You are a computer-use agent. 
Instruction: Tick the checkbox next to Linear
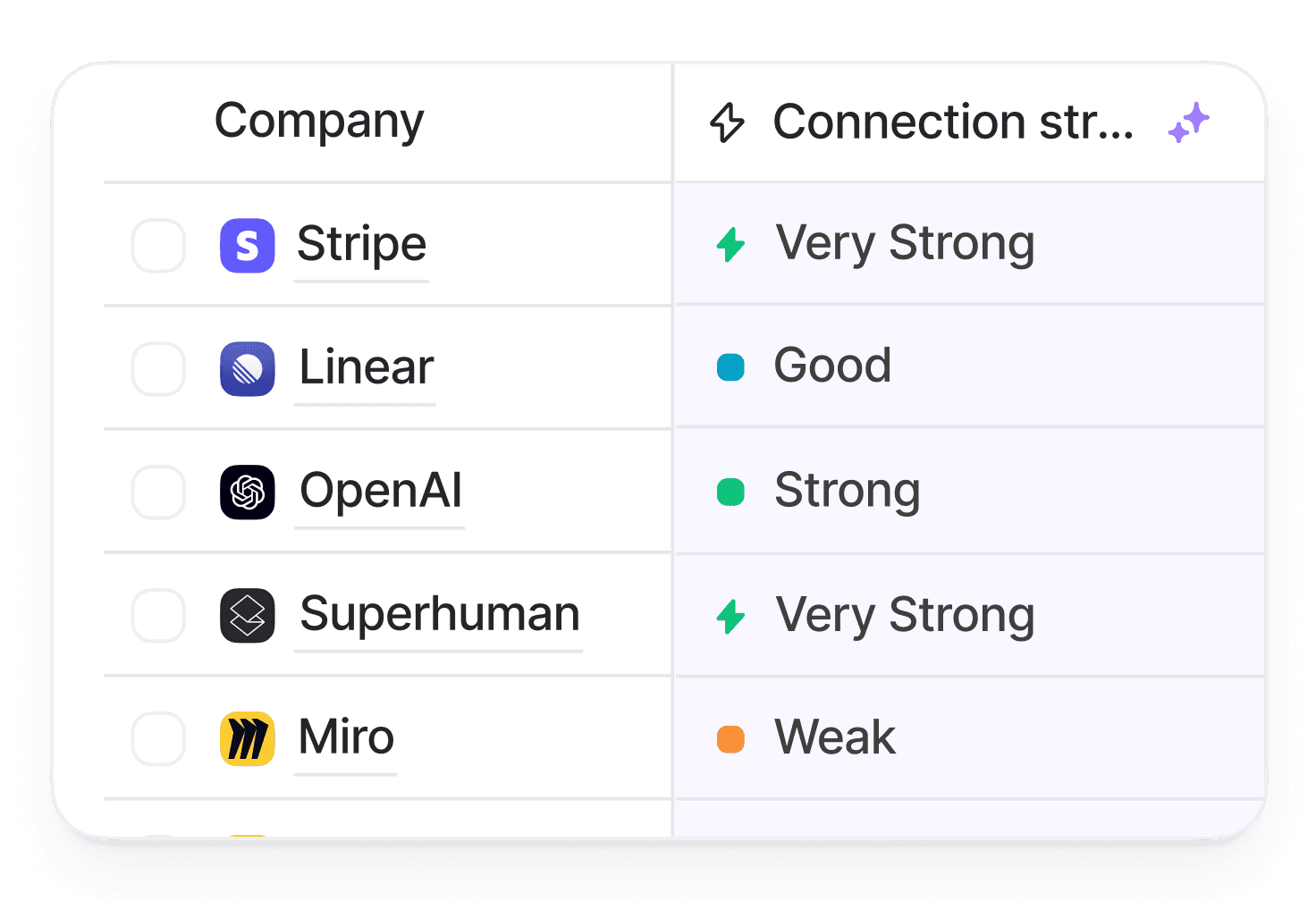coord(158,368)
